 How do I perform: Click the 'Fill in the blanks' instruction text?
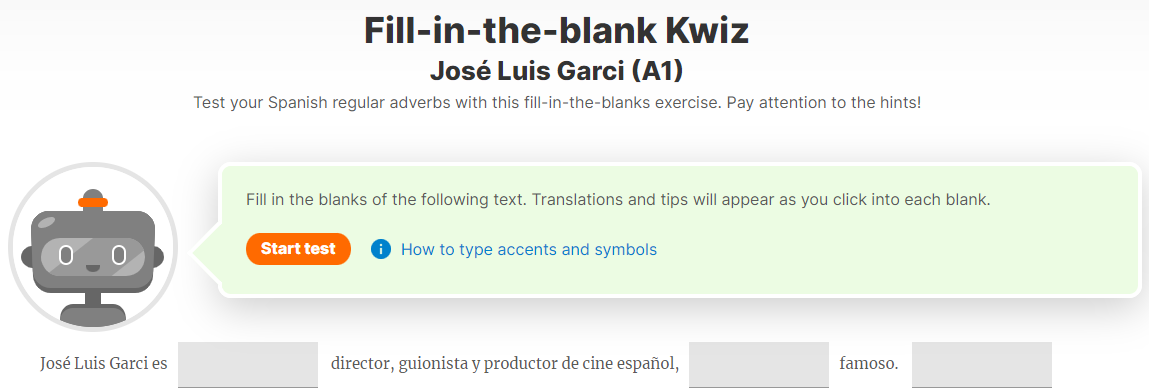coord(618,200)
